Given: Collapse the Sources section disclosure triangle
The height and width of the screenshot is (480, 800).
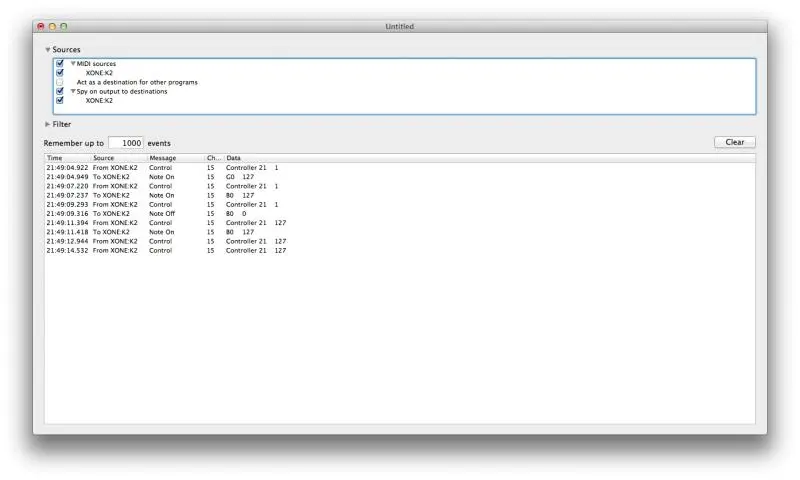Looking at the screenshot, I should click(47, 50).
